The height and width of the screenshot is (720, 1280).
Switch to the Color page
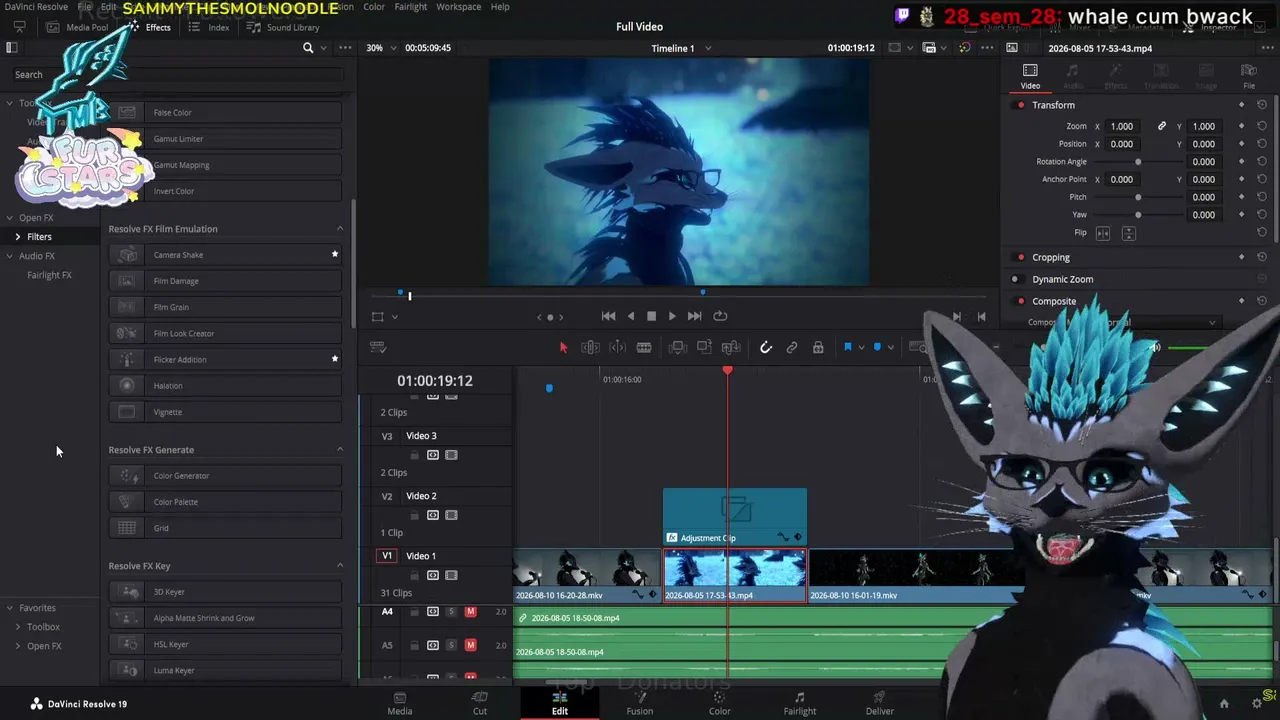(719, 704)
